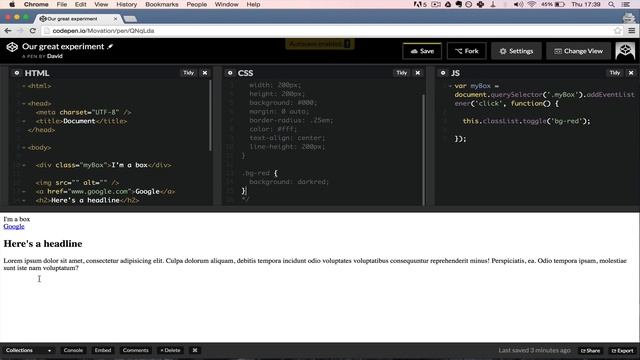640x360 pixels.
Task: Share this pen
Action: tap(591, 351)
